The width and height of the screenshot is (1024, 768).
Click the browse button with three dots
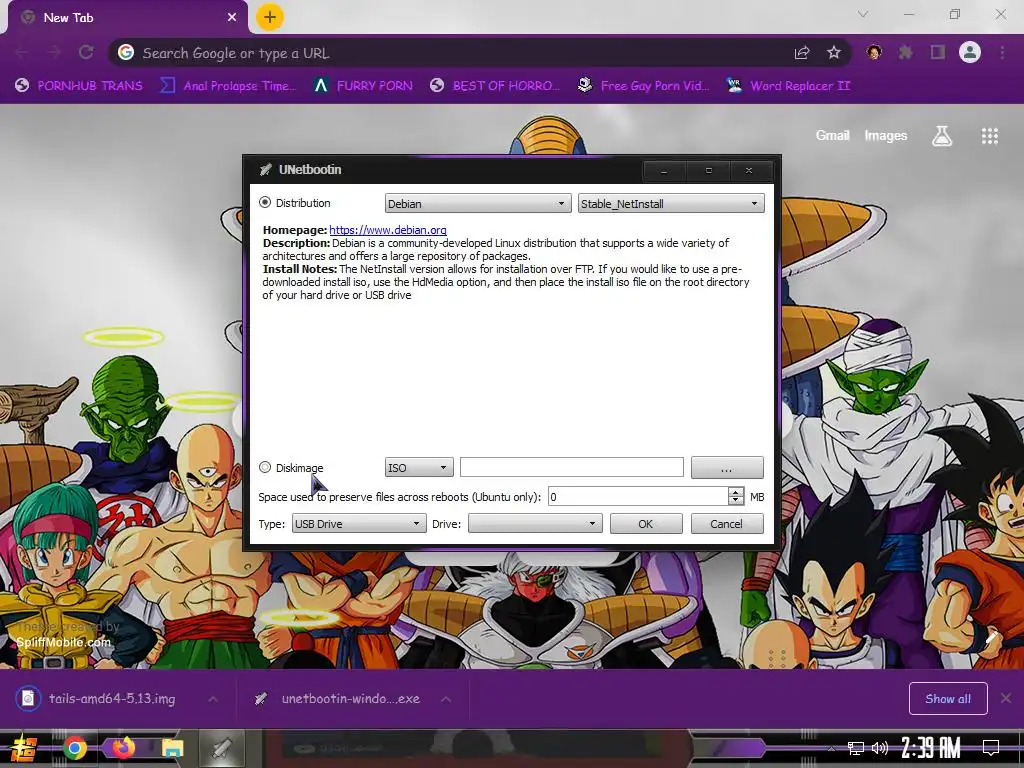click(x=727, y=468)
